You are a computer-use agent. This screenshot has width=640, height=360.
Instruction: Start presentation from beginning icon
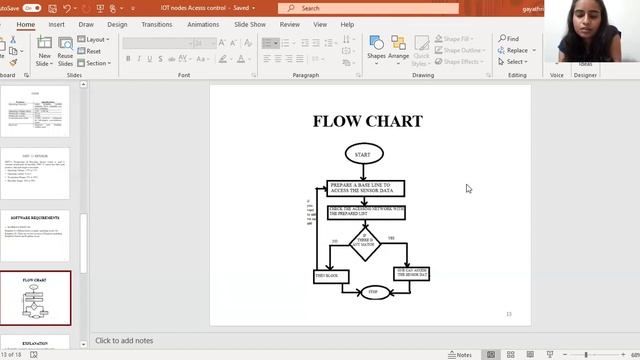[100, 8]
